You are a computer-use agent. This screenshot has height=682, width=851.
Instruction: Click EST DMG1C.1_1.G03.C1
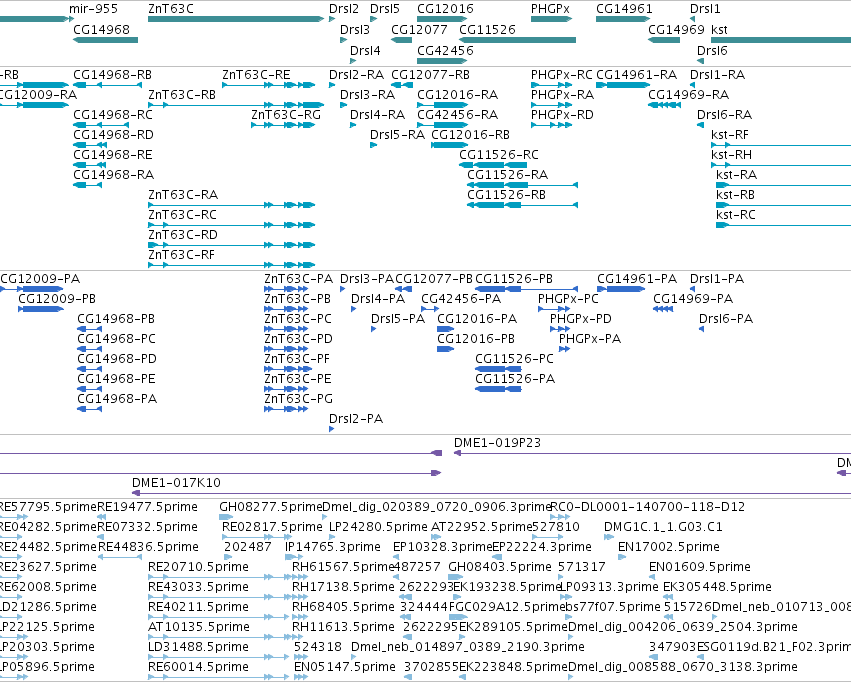coord(663,526)
